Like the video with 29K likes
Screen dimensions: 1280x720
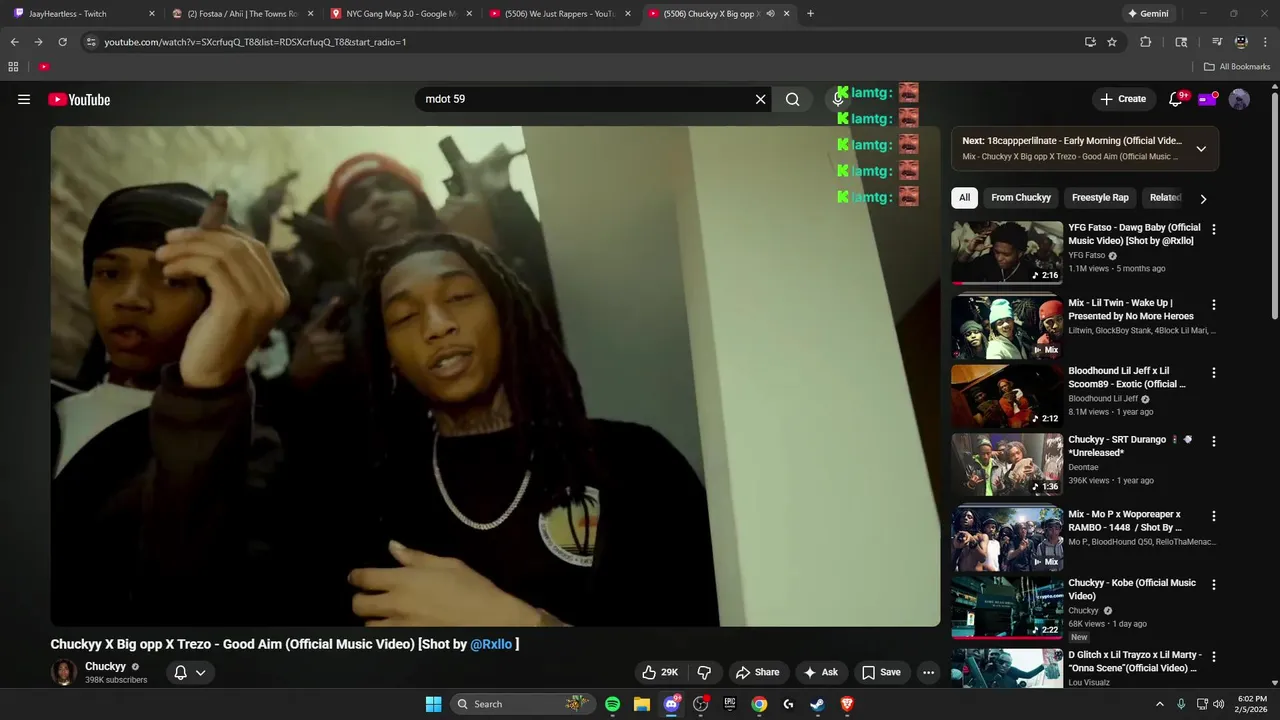click(x=660, y=672)
